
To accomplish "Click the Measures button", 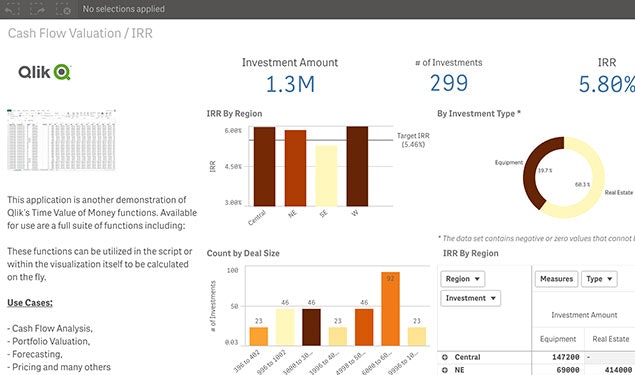I will [556, 279].
